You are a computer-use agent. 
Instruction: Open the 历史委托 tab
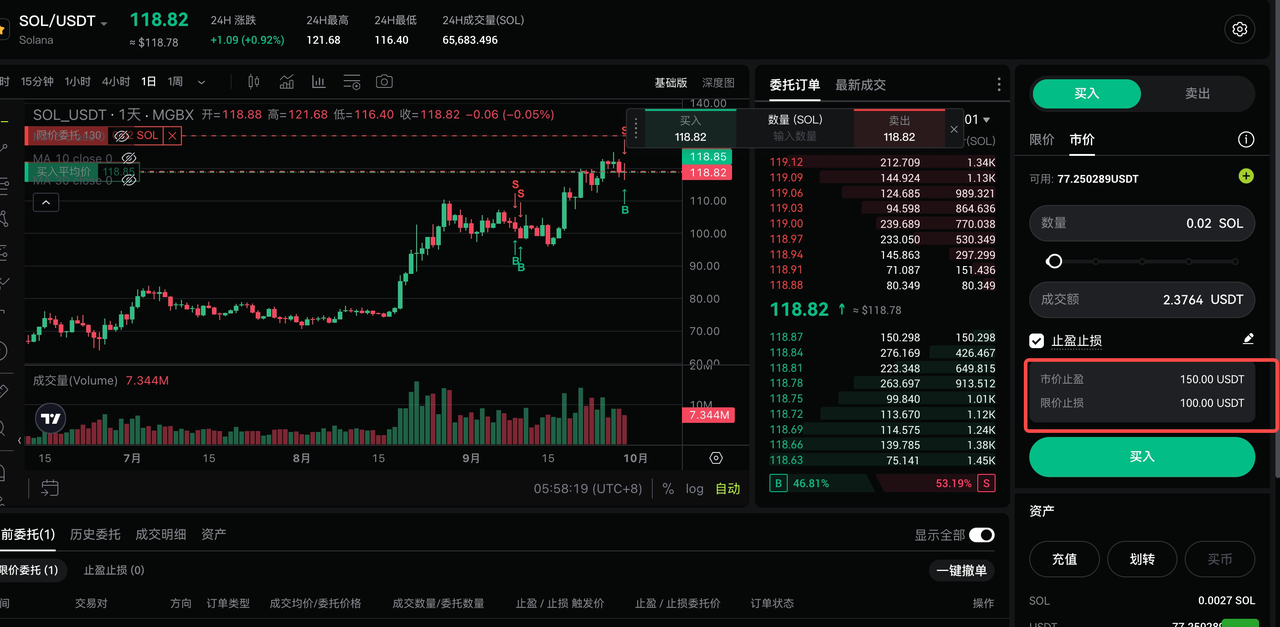95,535
